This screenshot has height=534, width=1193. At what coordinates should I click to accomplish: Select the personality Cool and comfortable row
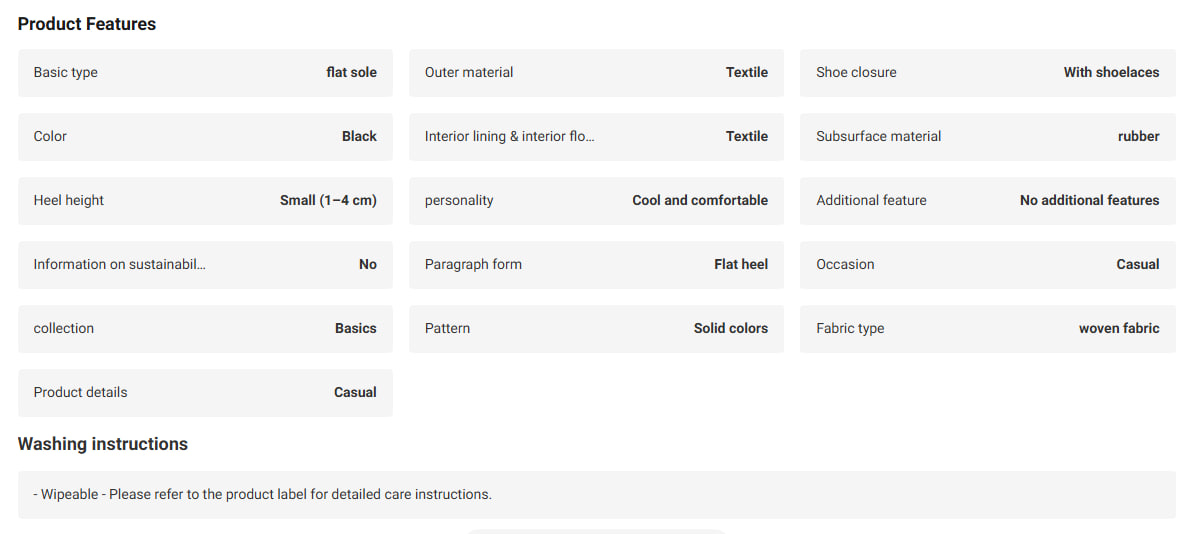[x=596, y=201]
